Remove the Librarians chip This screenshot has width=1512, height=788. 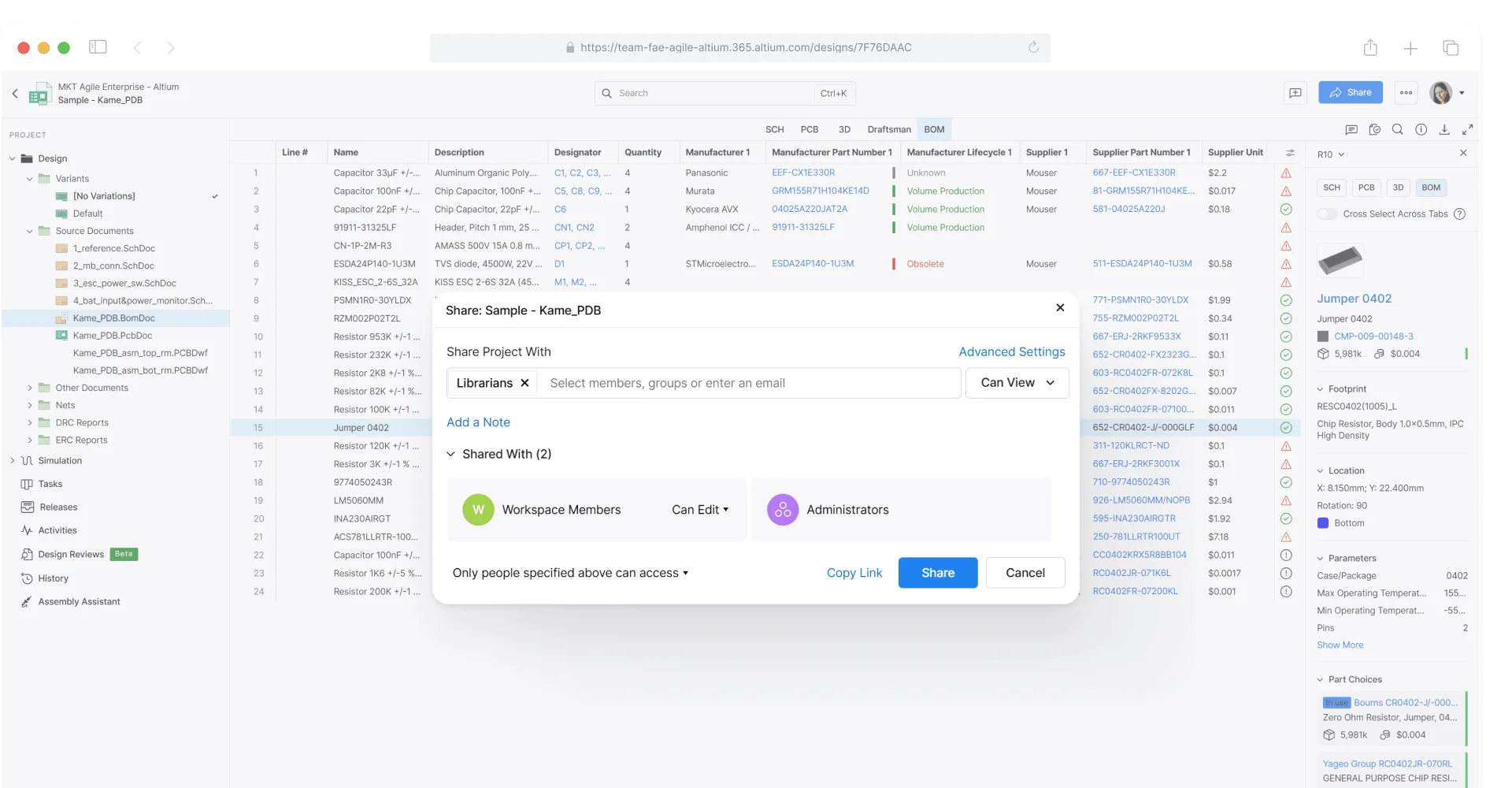click(x=524, y=383)
